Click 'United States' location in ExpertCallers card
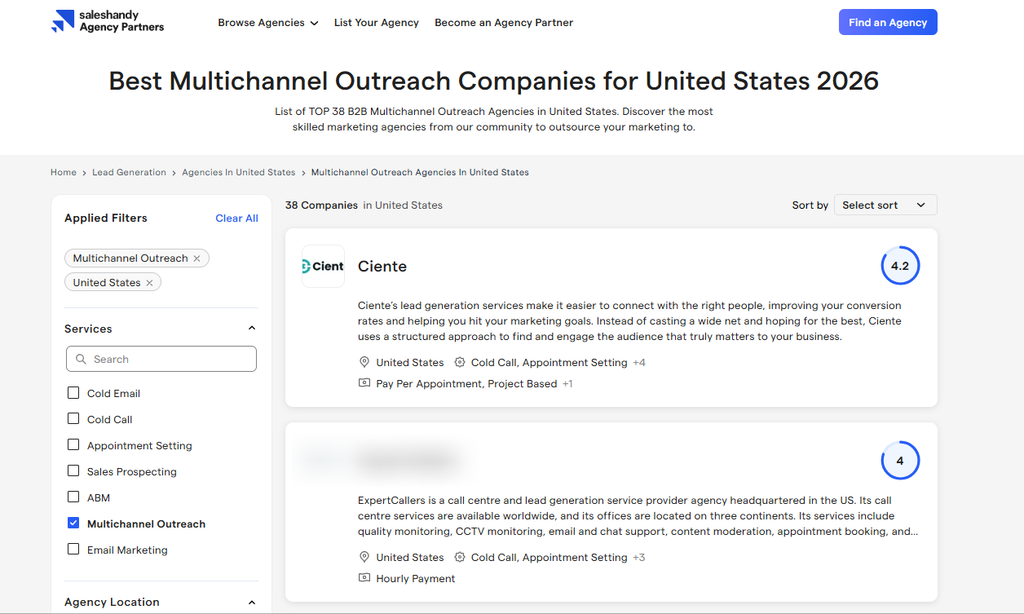1024x614 pixels. [x=409, y=557]
